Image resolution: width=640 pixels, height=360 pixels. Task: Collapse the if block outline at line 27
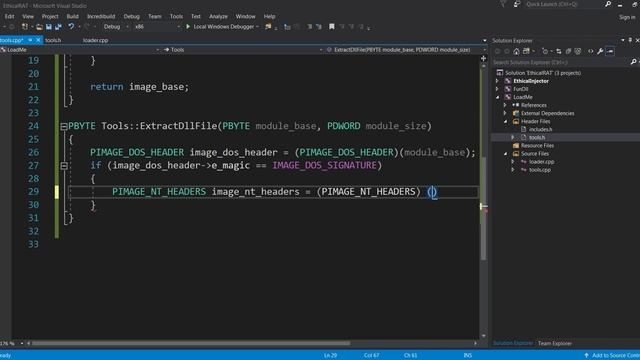click(64, 166)
